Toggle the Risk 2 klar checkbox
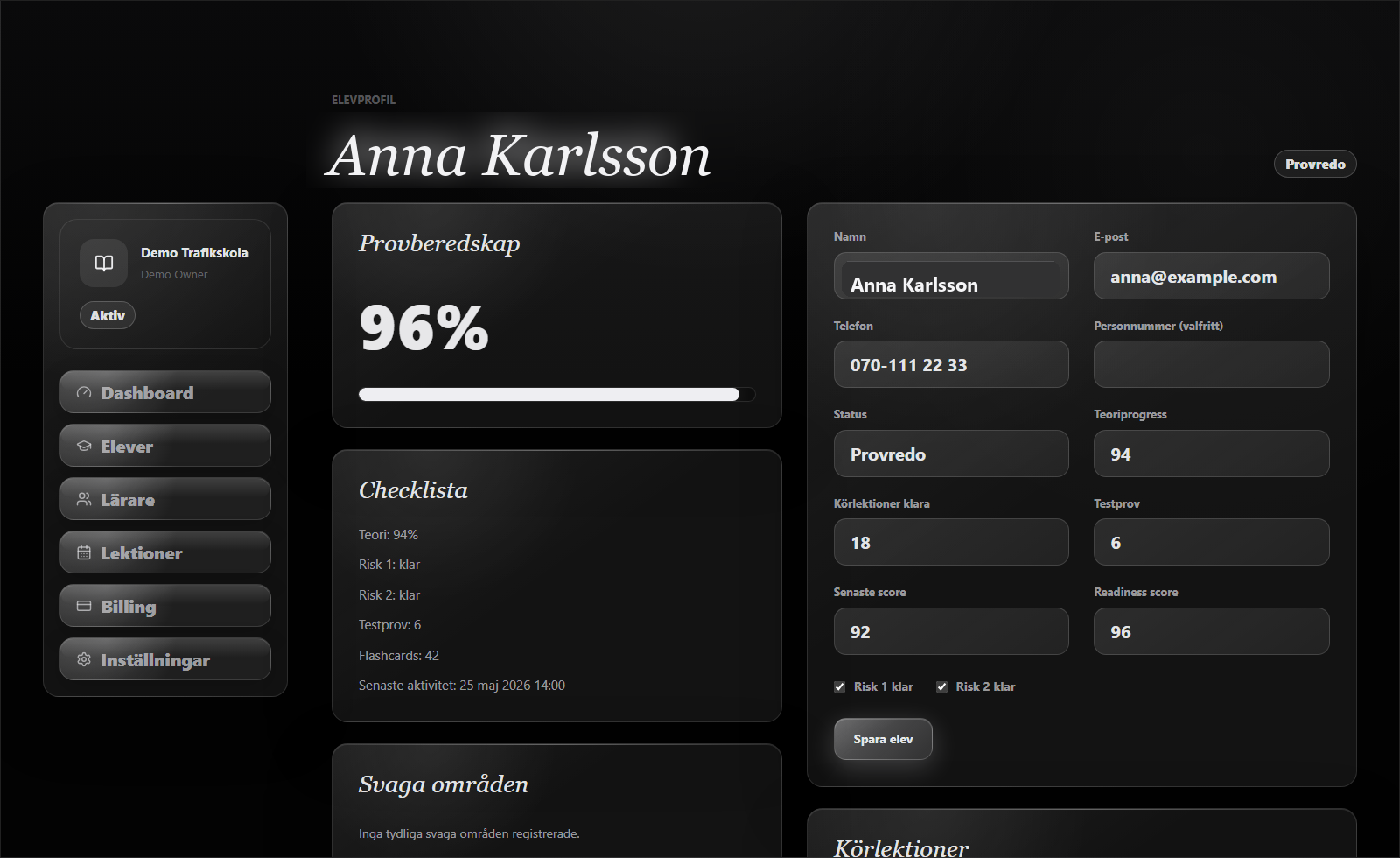Viewport: 1400px width, 858px height. [941, 687]
